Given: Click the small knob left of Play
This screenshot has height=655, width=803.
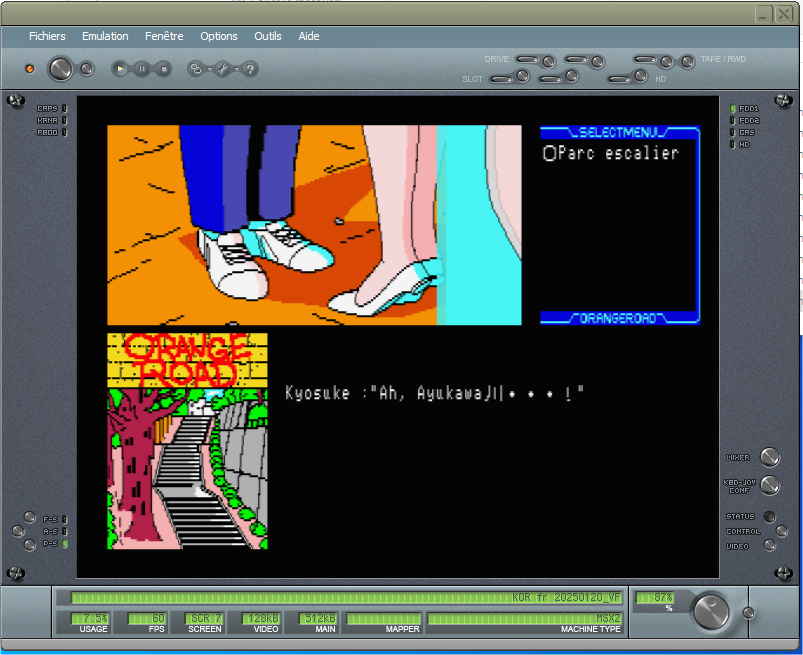Looking at the screenshot, I should point(87,69).
